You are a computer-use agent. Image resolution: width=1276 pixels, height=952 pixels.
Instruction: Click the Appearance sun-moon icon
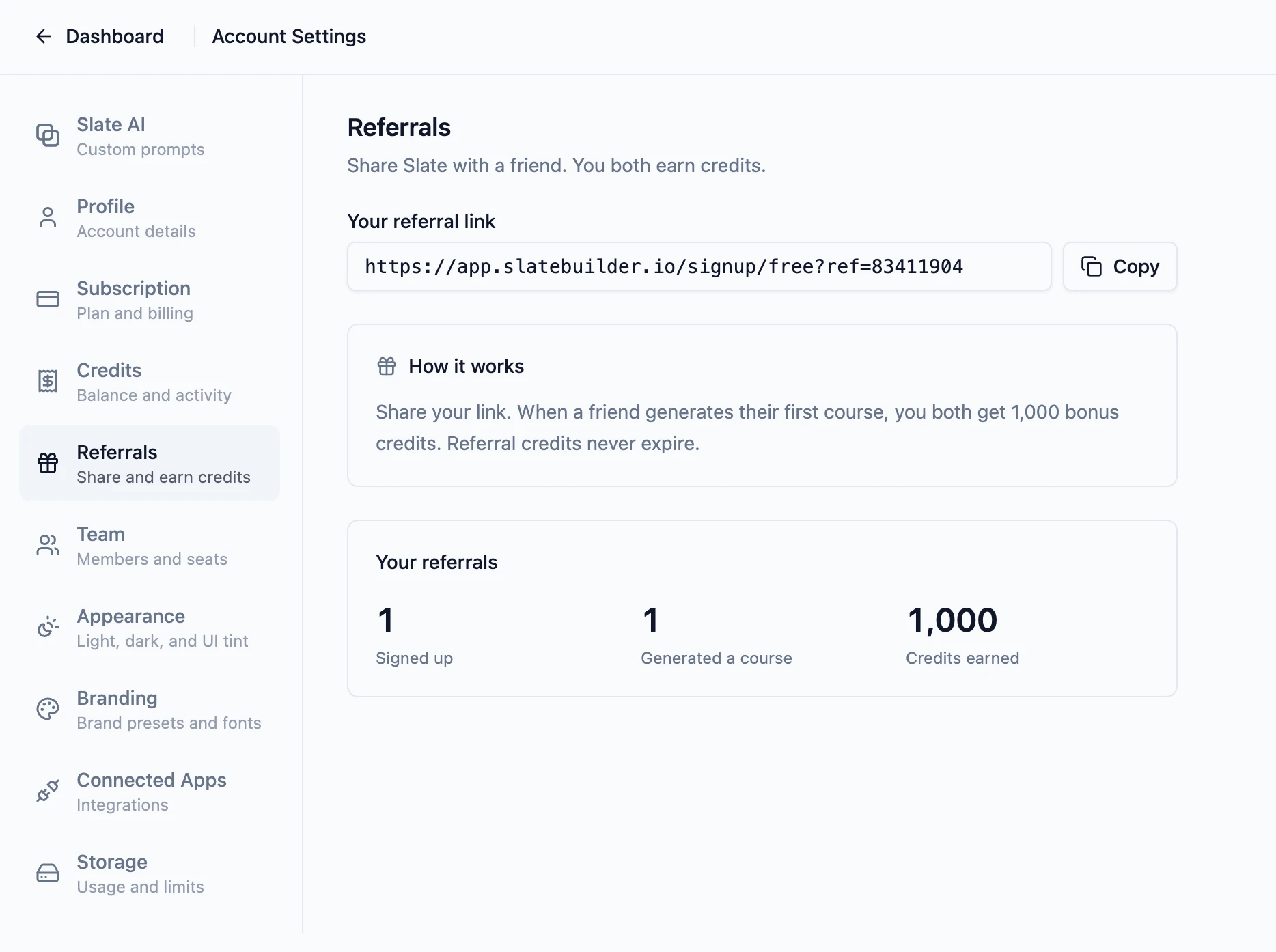(48, 627)
